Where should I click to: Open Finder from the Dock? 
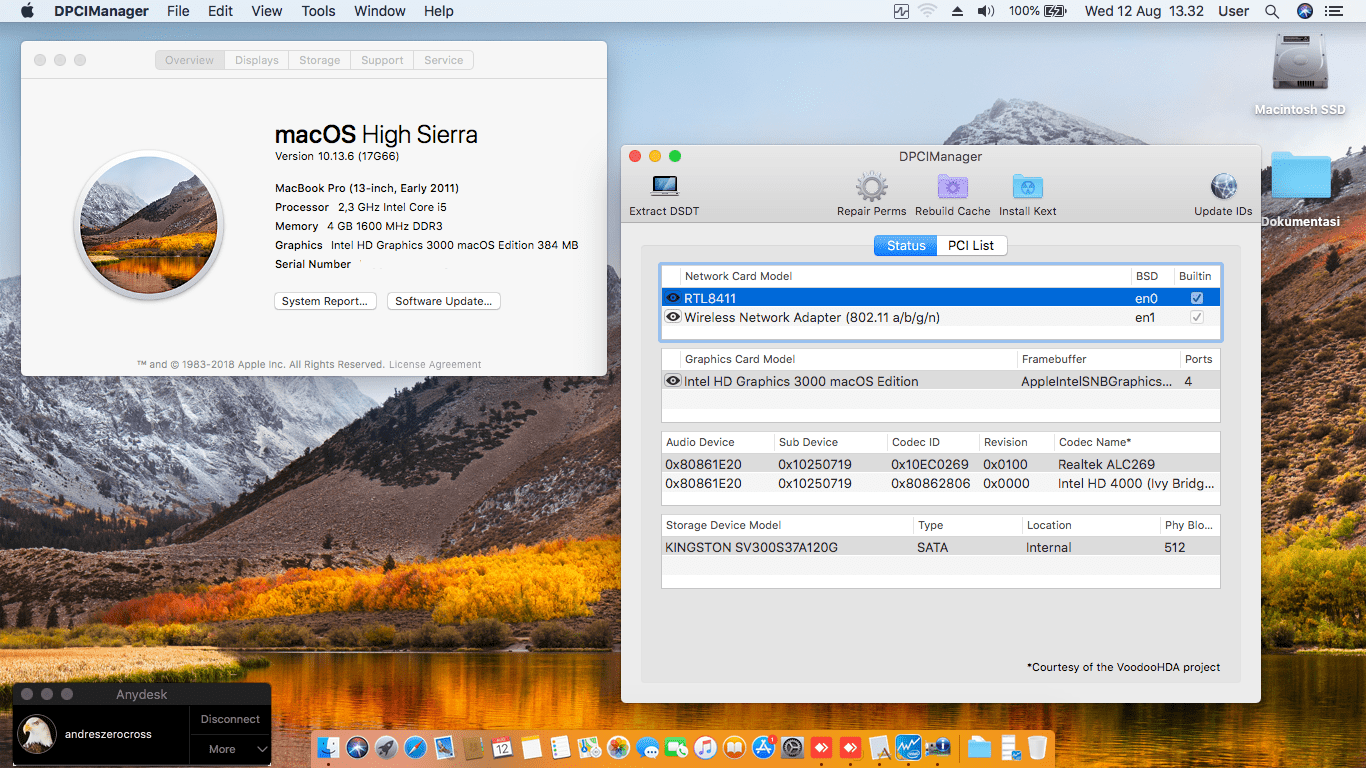click(x=329, y=747)
